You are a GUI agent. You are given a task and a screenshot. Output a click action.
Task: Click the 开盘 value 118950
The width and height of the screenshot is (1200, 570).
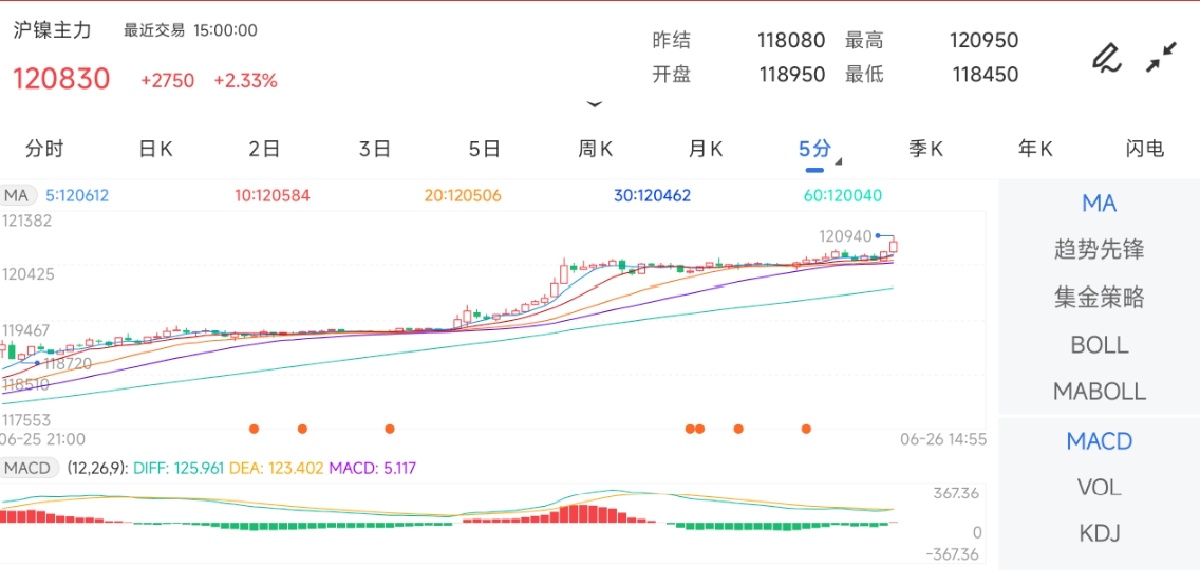(x=792, y=75)
